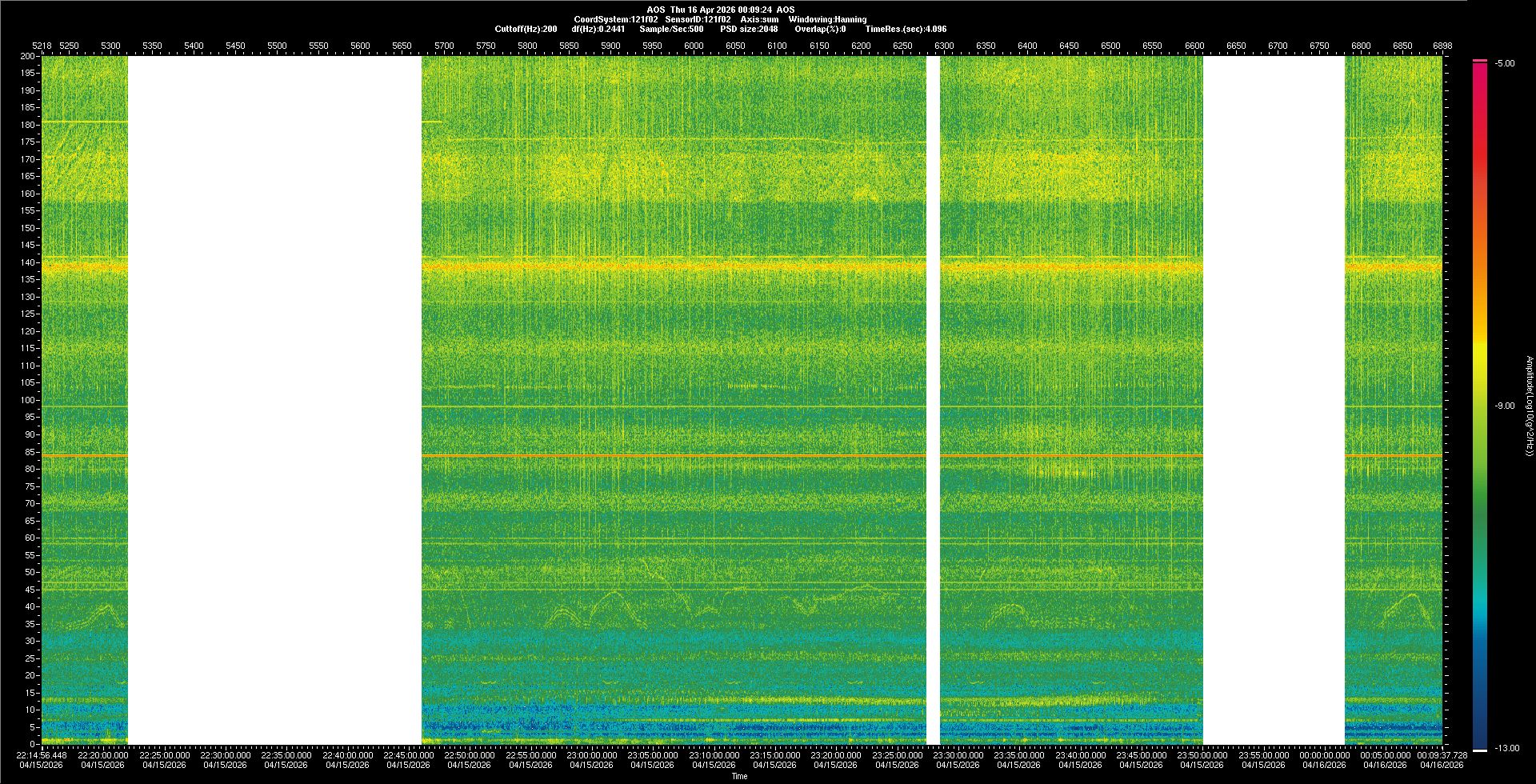Viewport: 1536px width, 784px height.
Task: Click the TimeRes.(sec):4.096 header text
Action: (906, 29)
